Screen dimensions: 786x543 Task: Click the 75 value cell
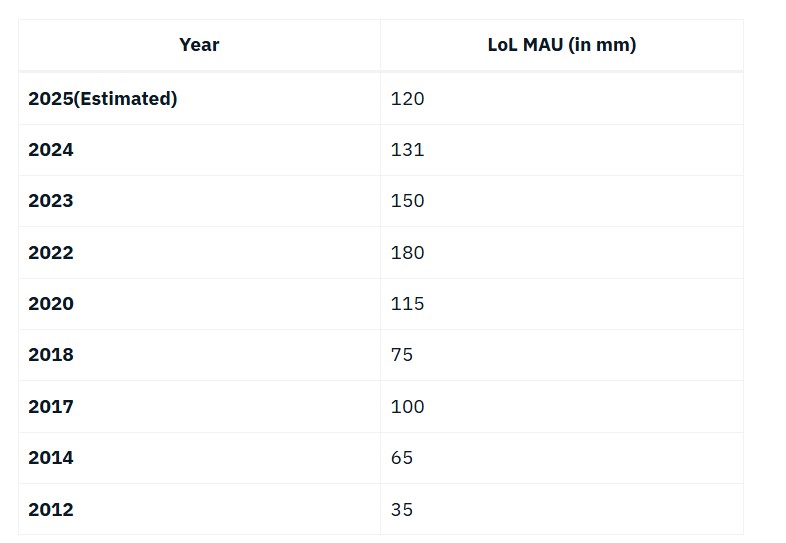point(562,355)
